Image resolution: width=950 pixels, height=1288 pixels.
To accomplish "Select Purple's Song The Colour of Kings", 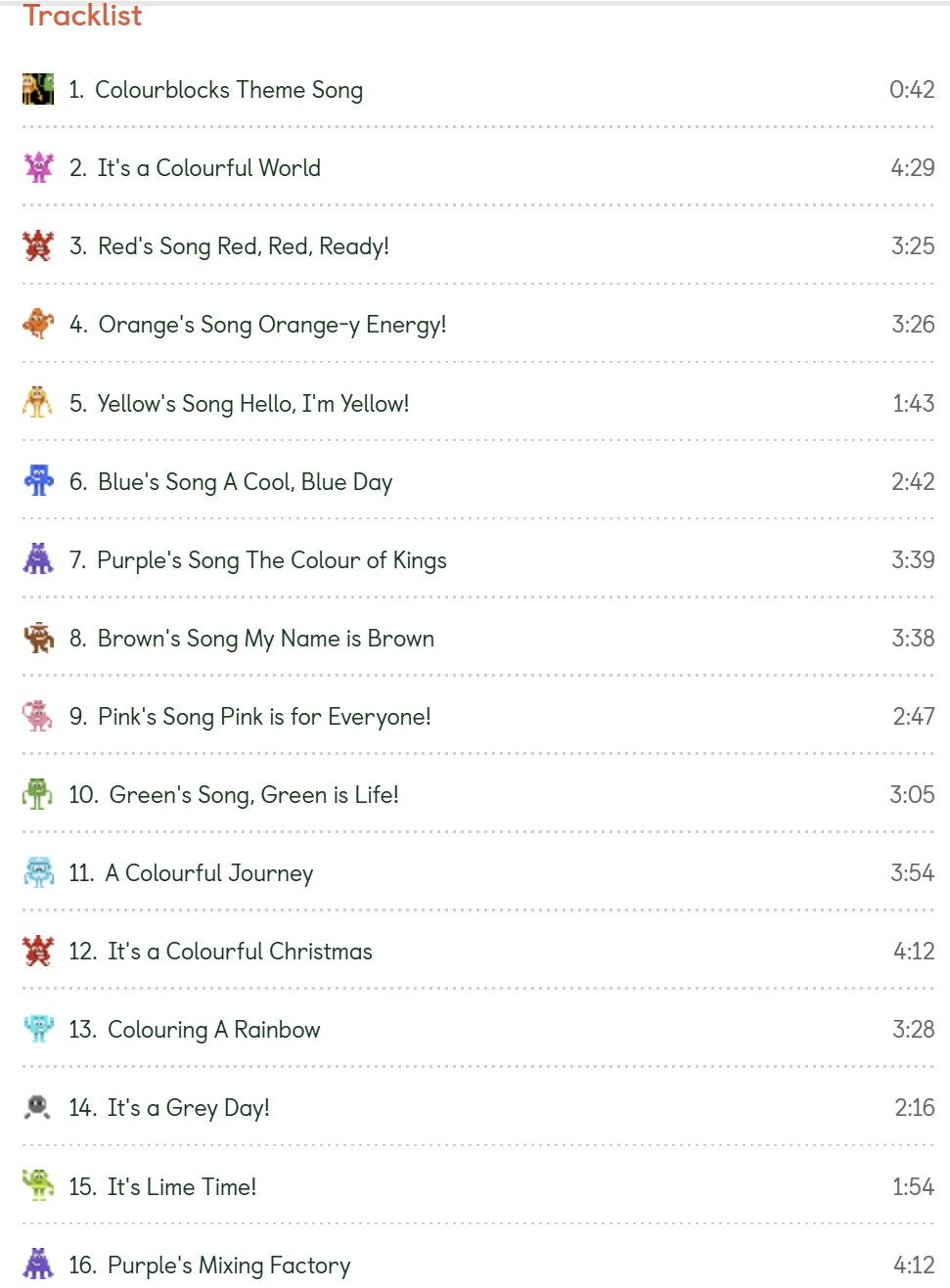I will [271, 560].
